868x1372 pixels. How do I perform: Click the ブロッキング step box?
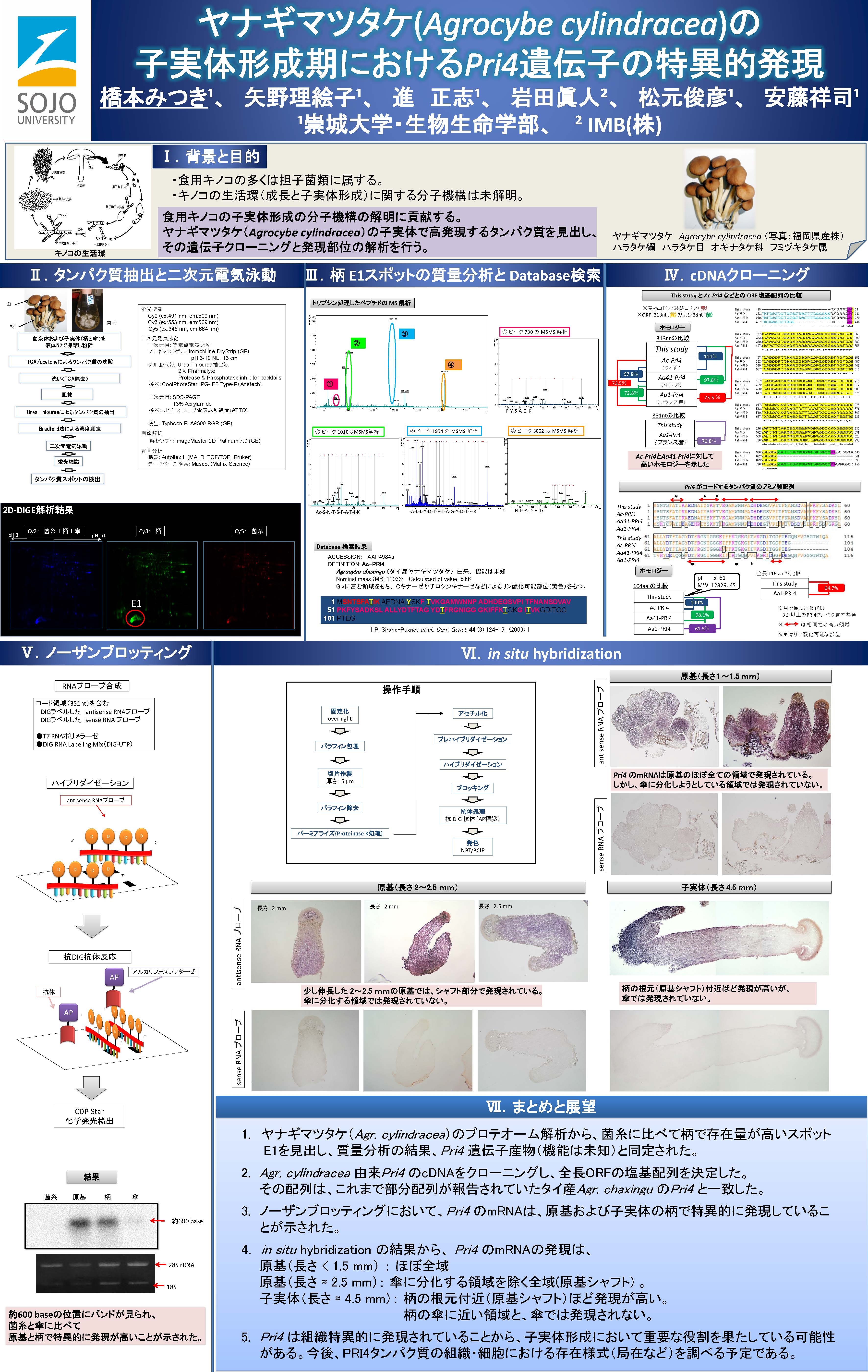pyautogui.click(x=472, y=787)
